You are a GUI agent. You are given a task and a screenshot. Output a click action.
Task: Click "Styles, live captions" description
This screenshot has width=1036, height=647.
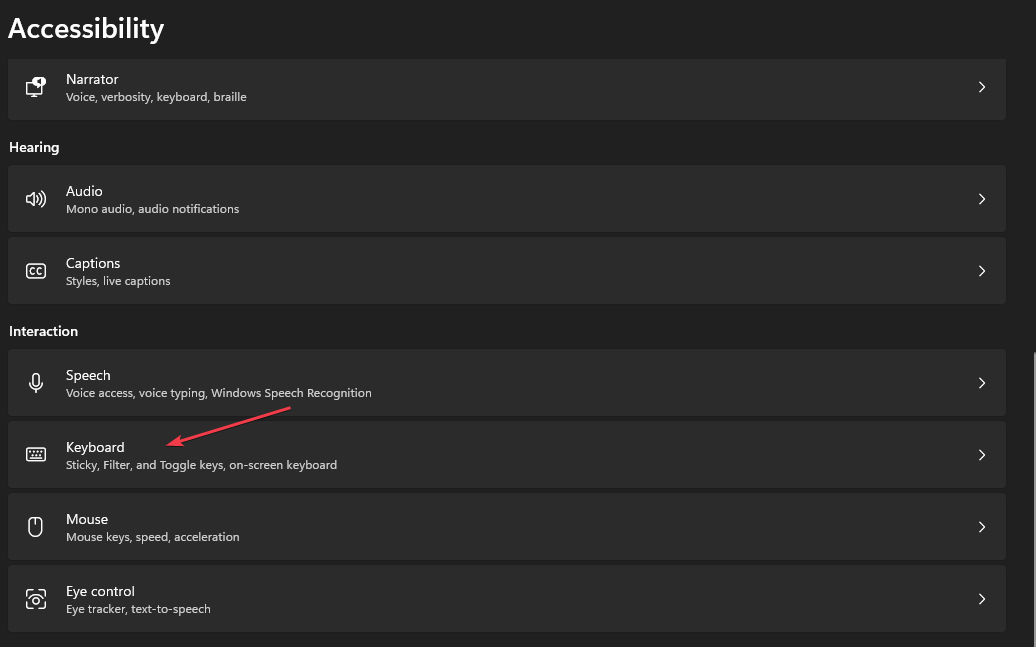[x=118, y=281]
